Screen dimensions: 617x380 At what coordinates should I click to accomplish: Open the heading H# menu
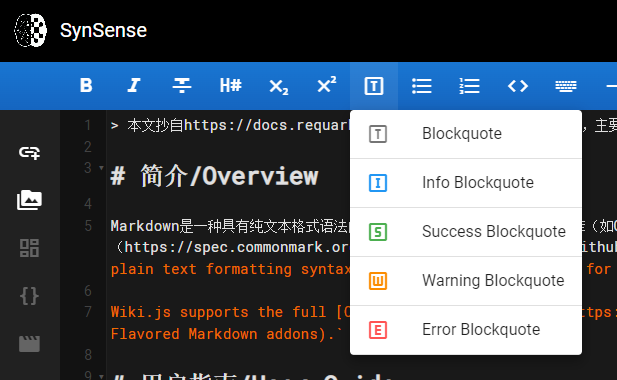click(x=230, y=85)
